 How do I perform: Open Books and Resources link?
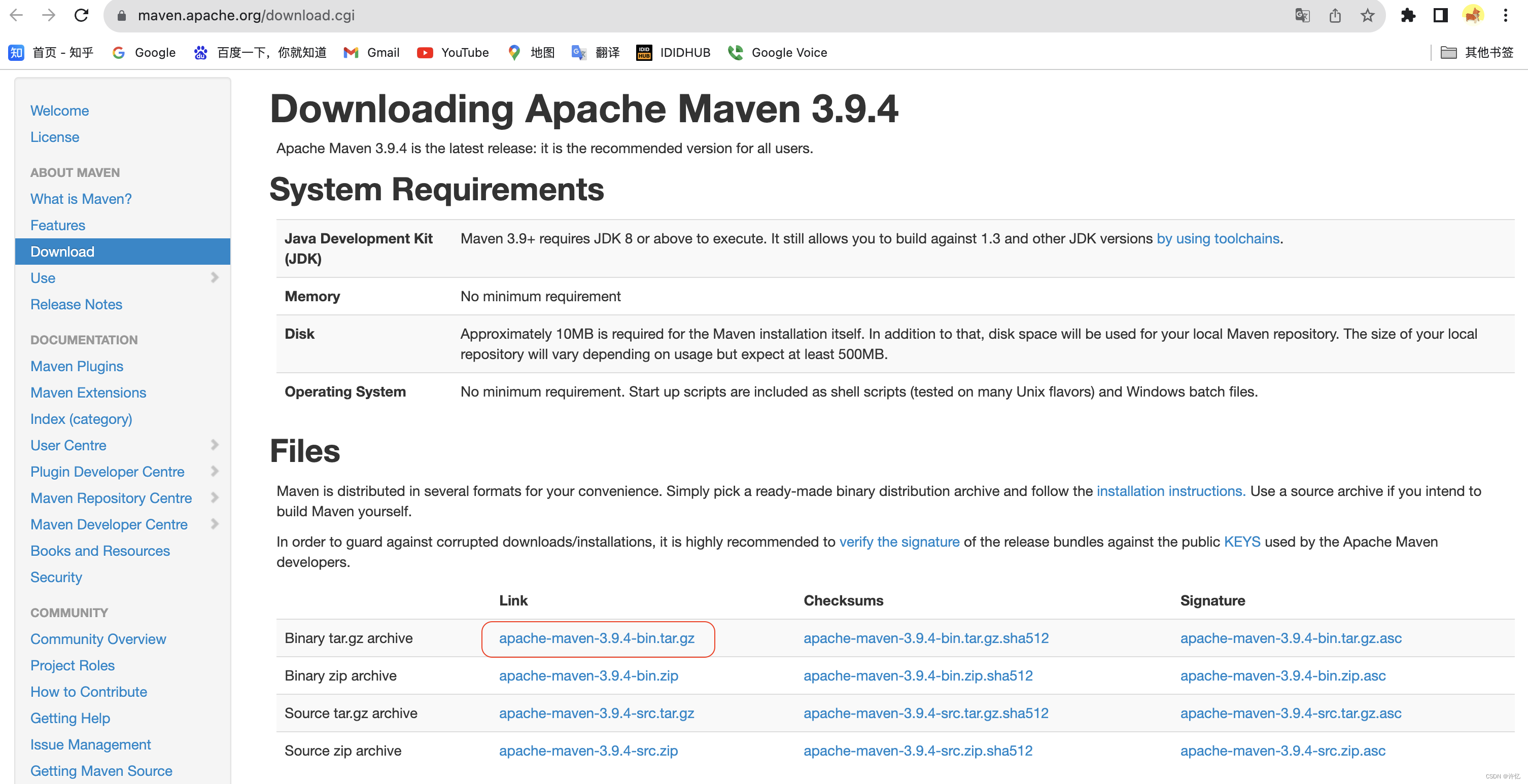coord(99,551)
